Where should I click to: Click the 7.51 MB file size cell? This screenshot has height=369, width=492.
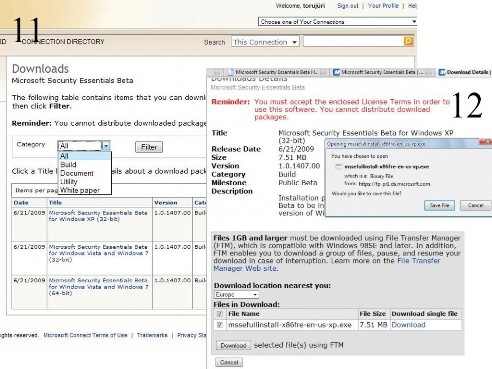pos(373,325)
